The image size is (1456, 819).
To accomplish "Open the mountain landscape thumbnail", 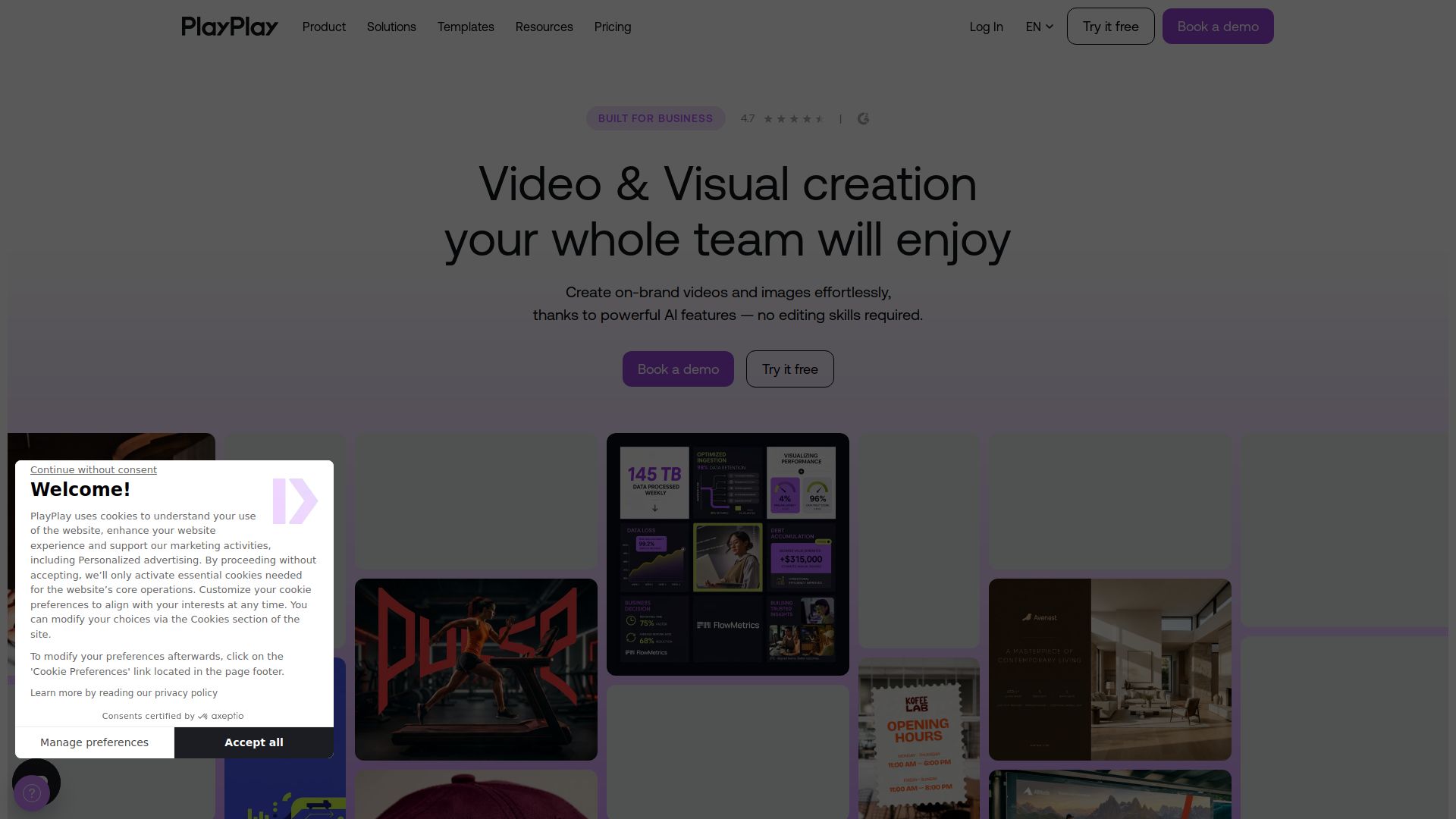I will (x=1110, y=794).
